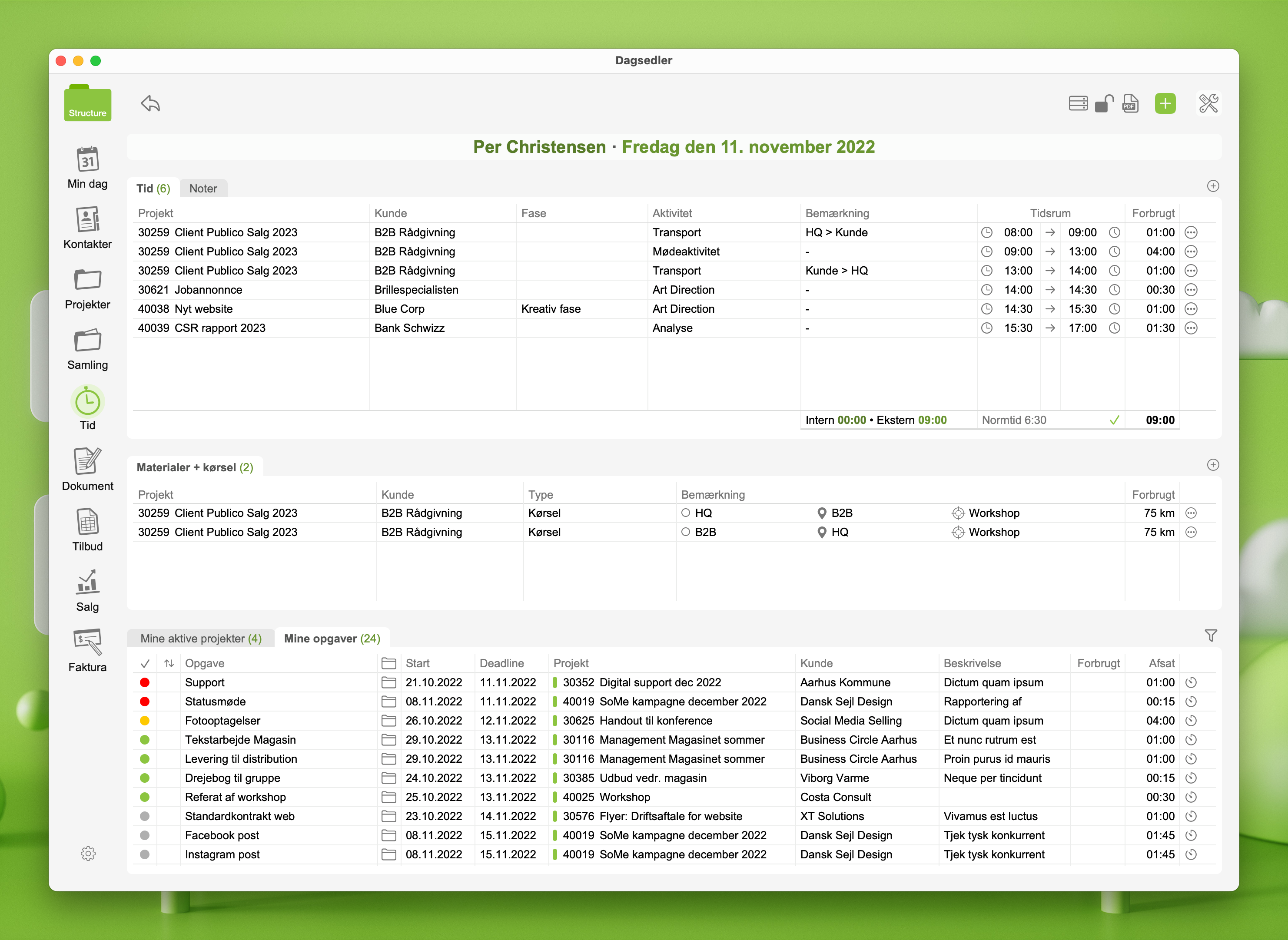
Task: Click the green plus button in toolbar
Action: [1165, 103]
